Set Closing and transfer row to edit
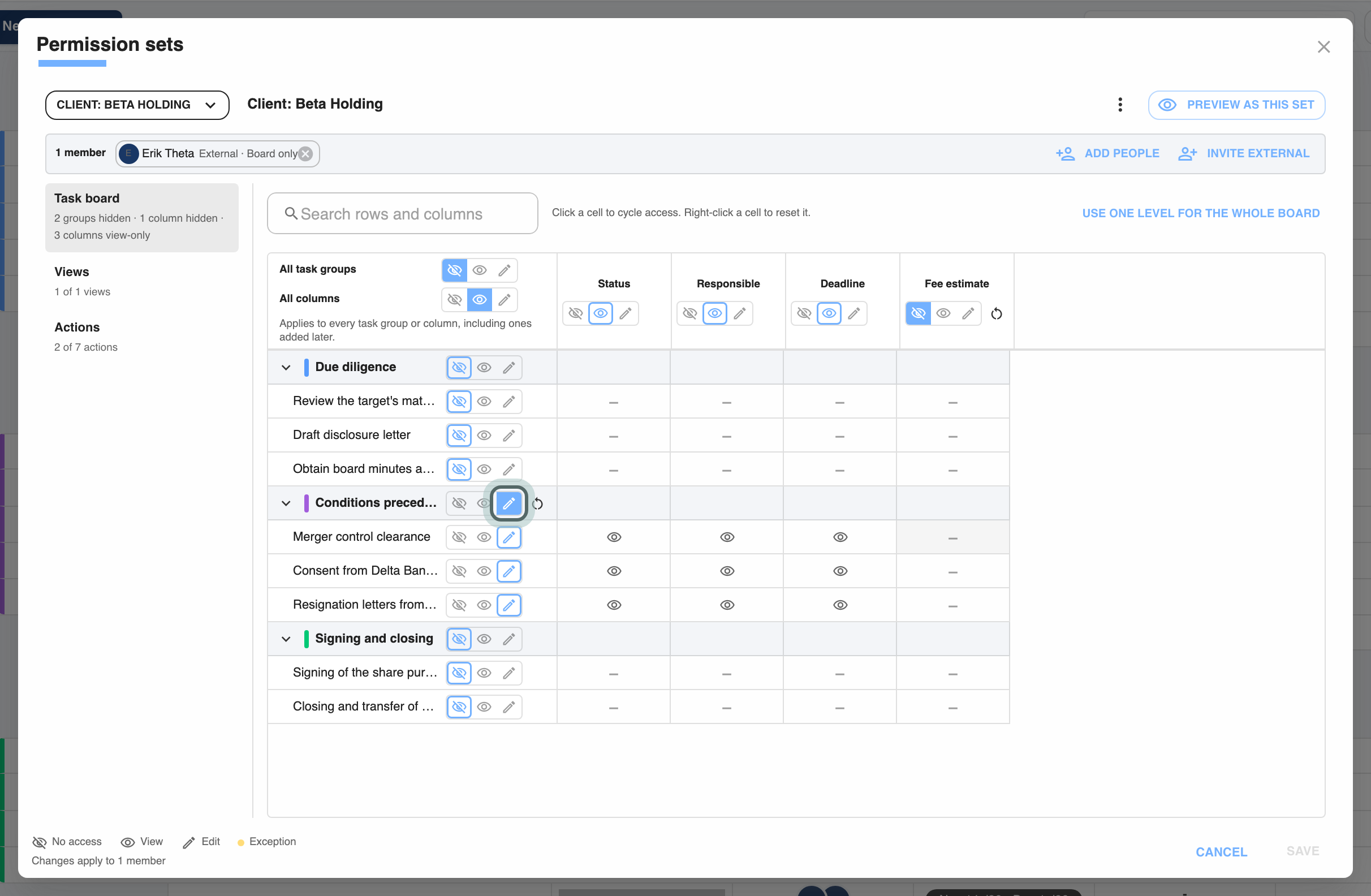 point(508,707)
